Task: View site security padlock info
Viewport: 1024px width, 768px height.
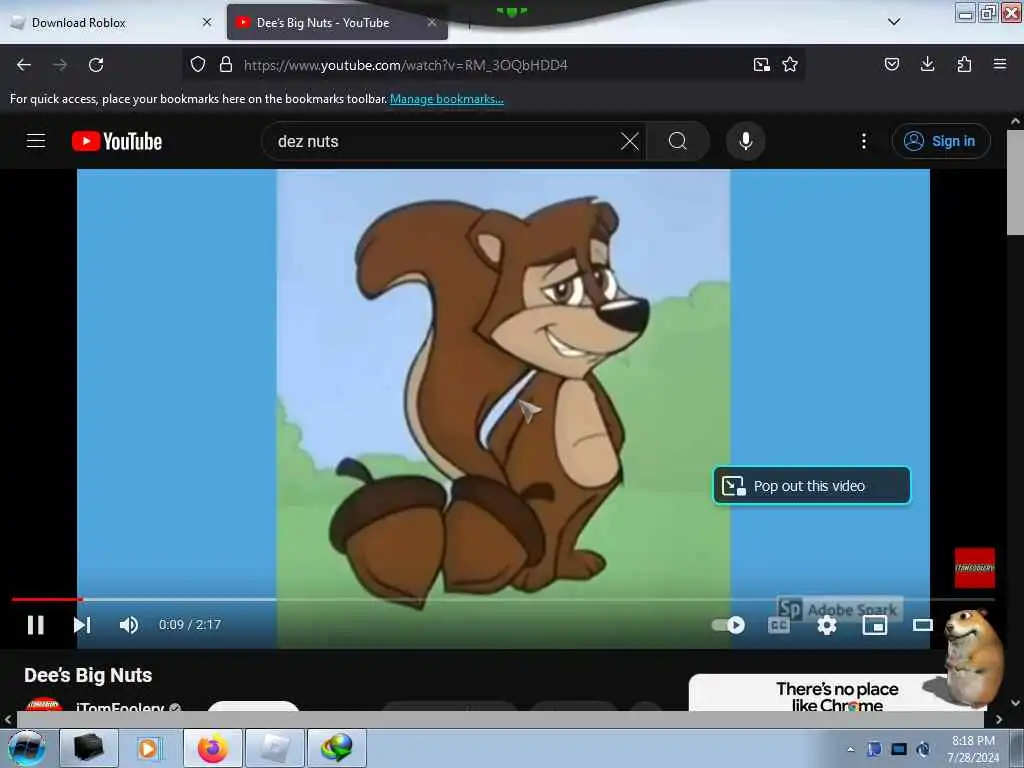Action: pos(226,65)
